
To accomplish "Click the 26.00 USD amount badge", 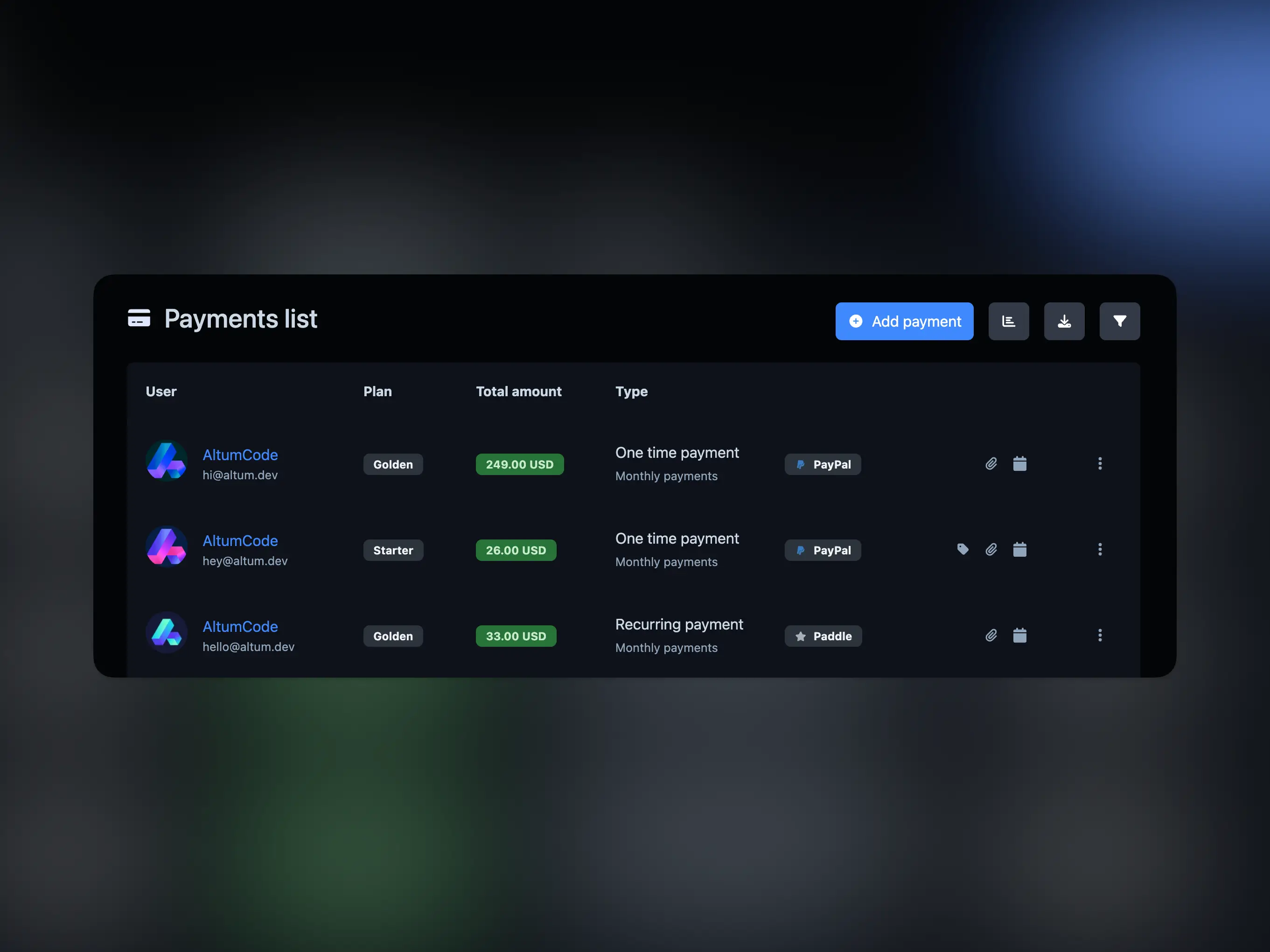I will point(516,549).
